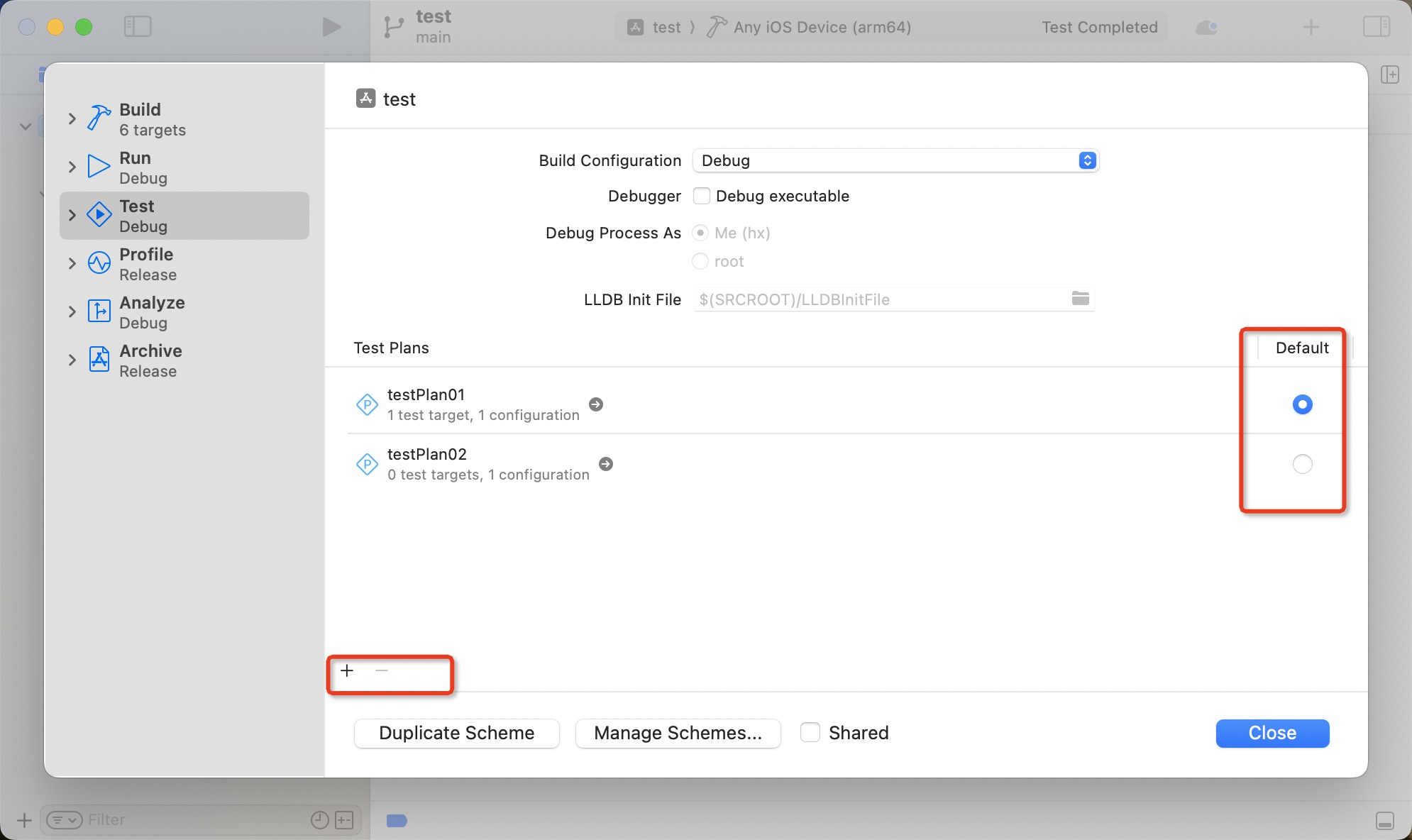Toggle the inspector panel icon in toolbar
Image resolution: width=1412 pixels, height=840 pixels.
tap(1377, 27)
